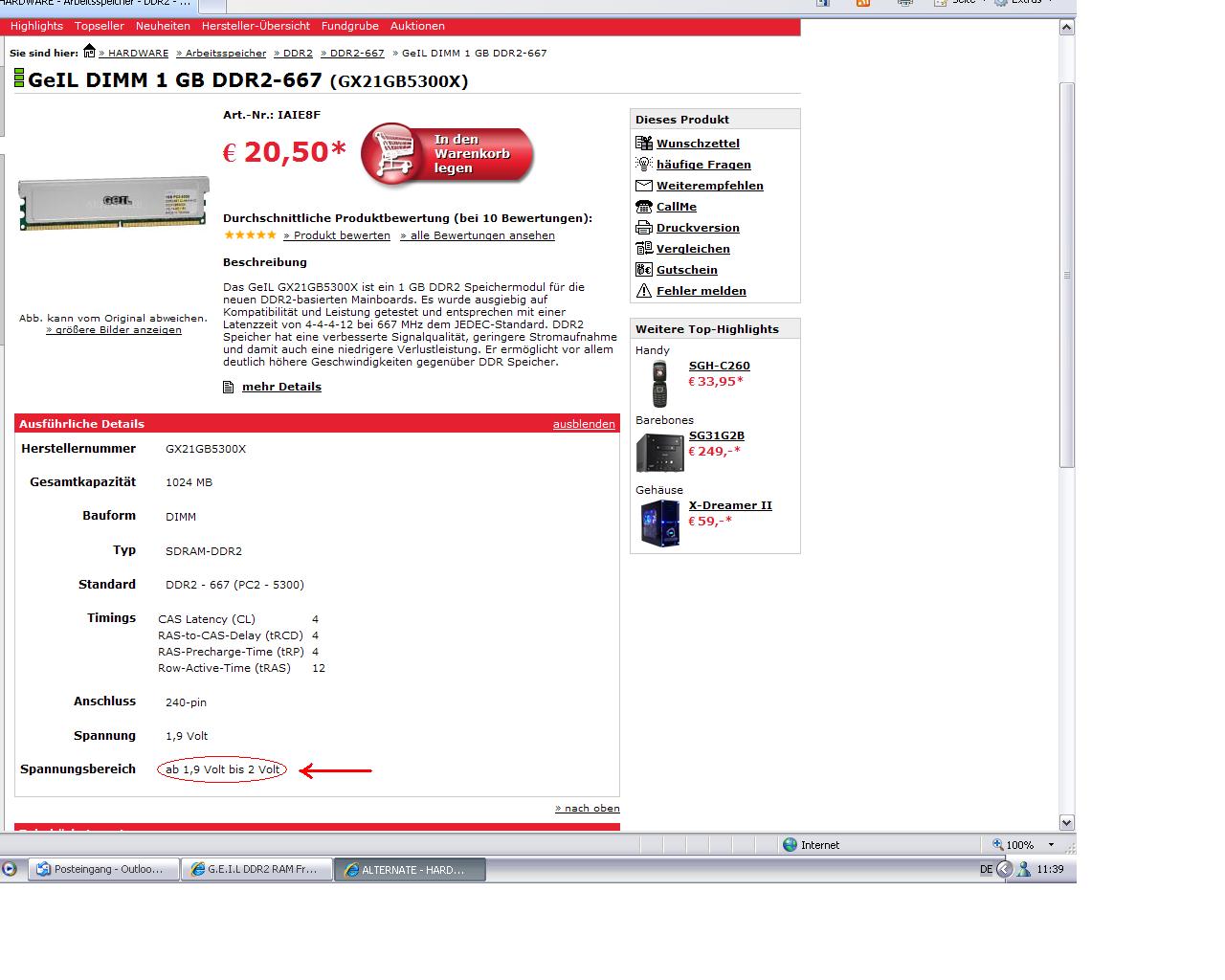
Task: Open the X-Dreamer II case thumbnail
Action: point(660,523)
